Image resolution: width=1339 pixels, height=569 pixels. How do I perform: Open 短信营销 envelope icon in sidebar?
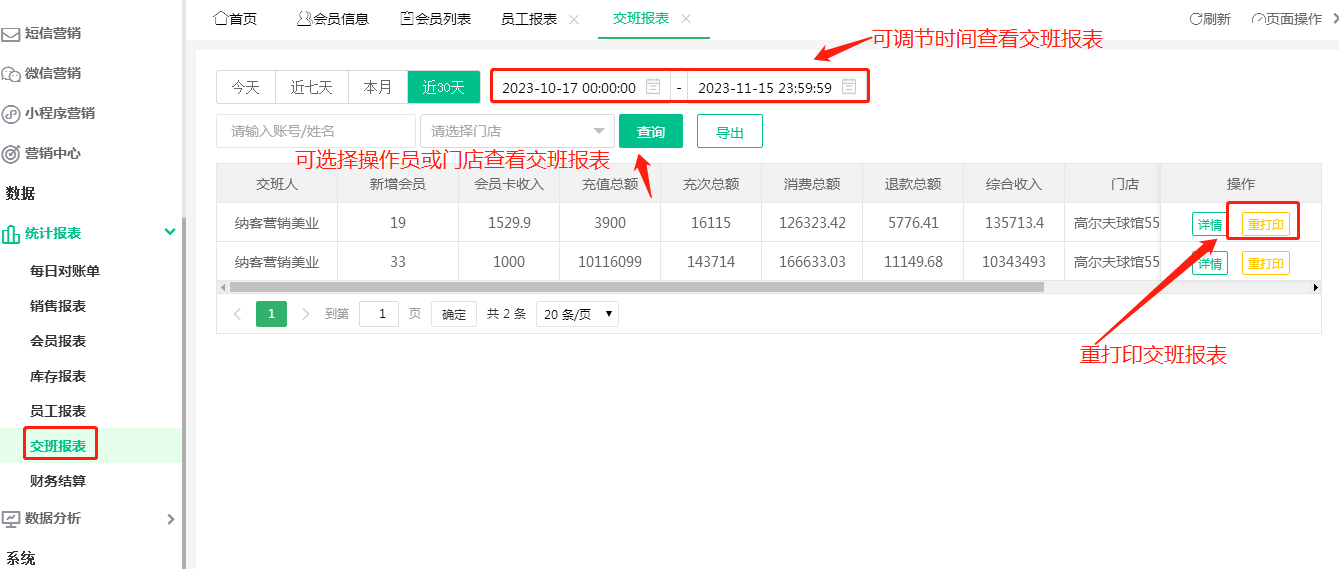(10, 34)
